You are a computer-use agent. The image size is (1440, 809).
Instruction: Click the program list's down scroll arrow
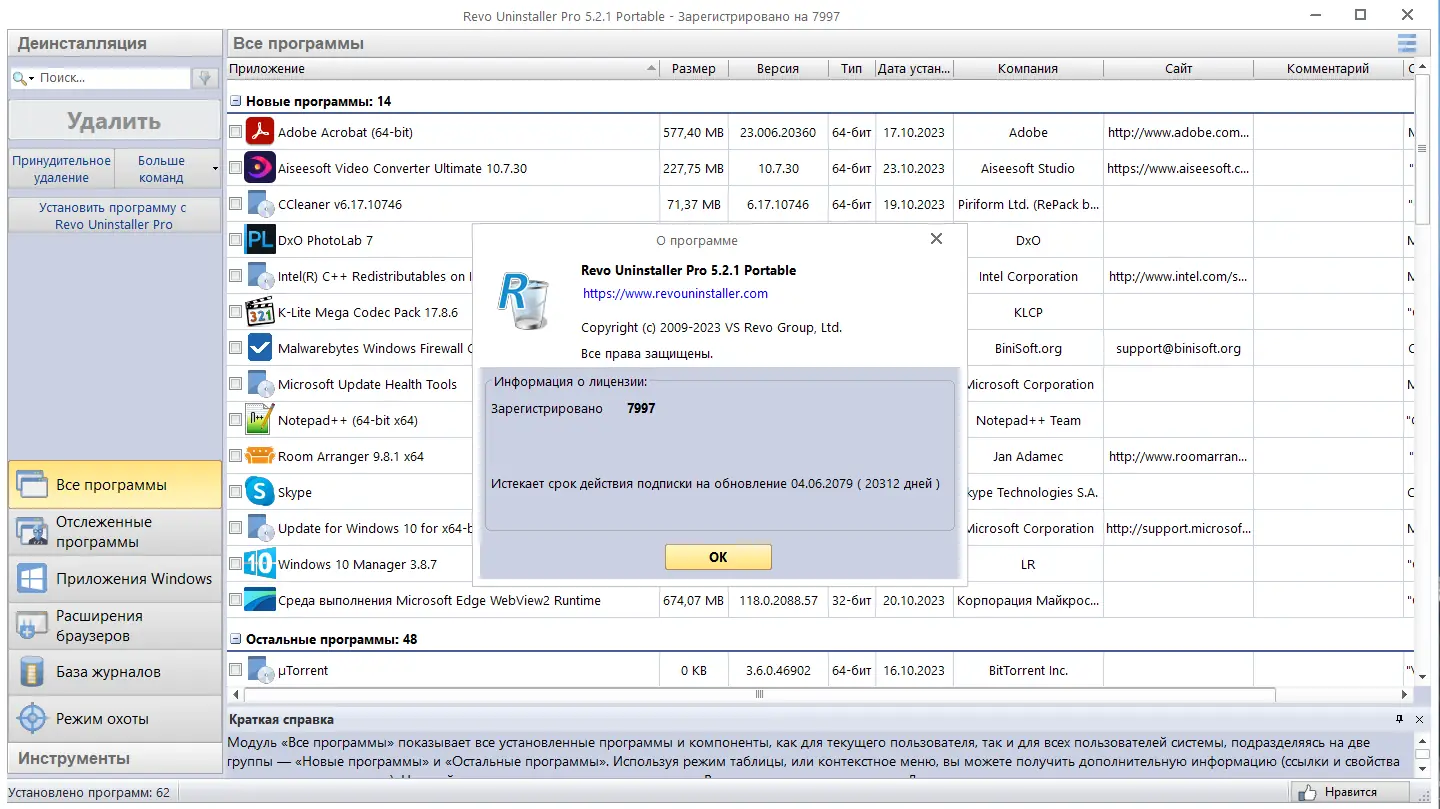(x=1424, y=677)
